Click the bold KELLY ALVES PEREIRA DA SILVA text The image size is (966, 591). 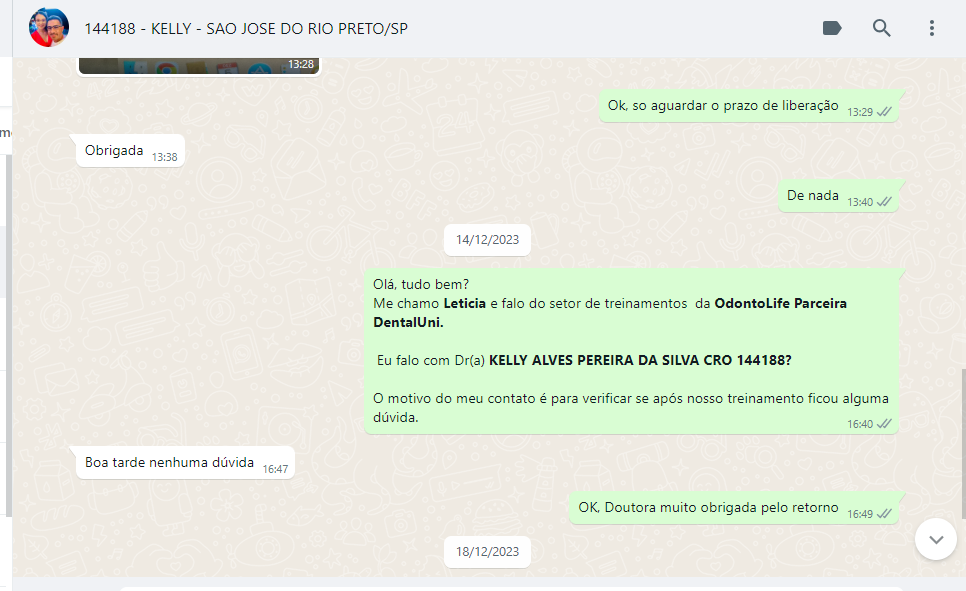point(593,361)
